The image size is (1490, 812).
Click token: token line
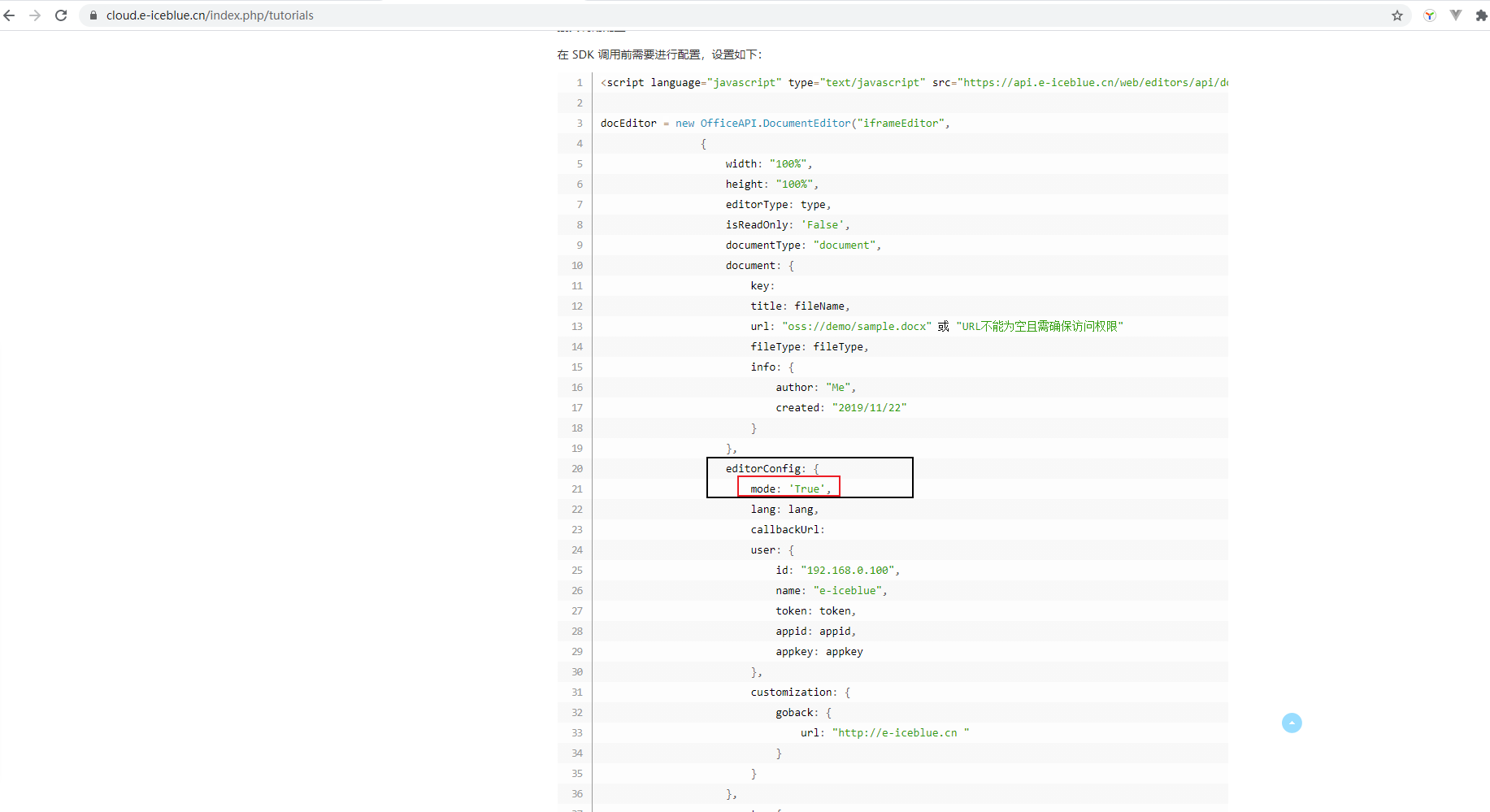[816, 611]
